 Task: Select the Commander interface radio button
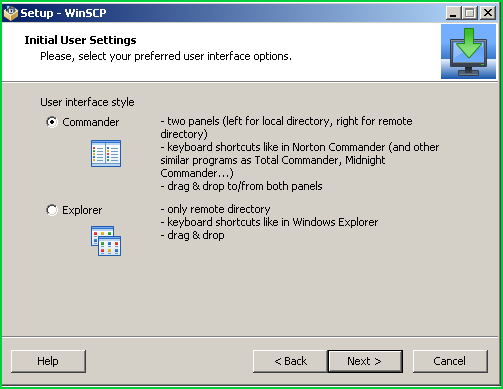(x=52, y=122)
